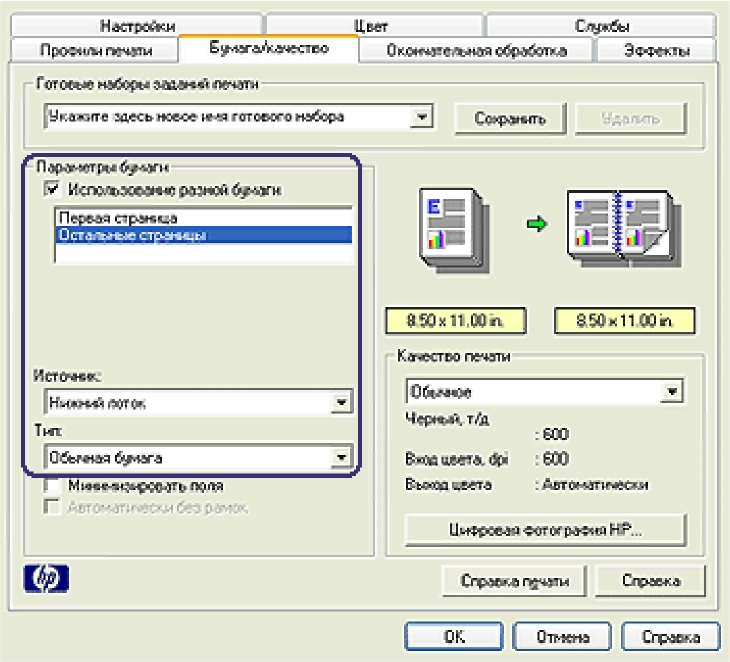Screen dimensions: 730x662
Task: Expand the print task quick sets dropdown
Action: point(423,118)
